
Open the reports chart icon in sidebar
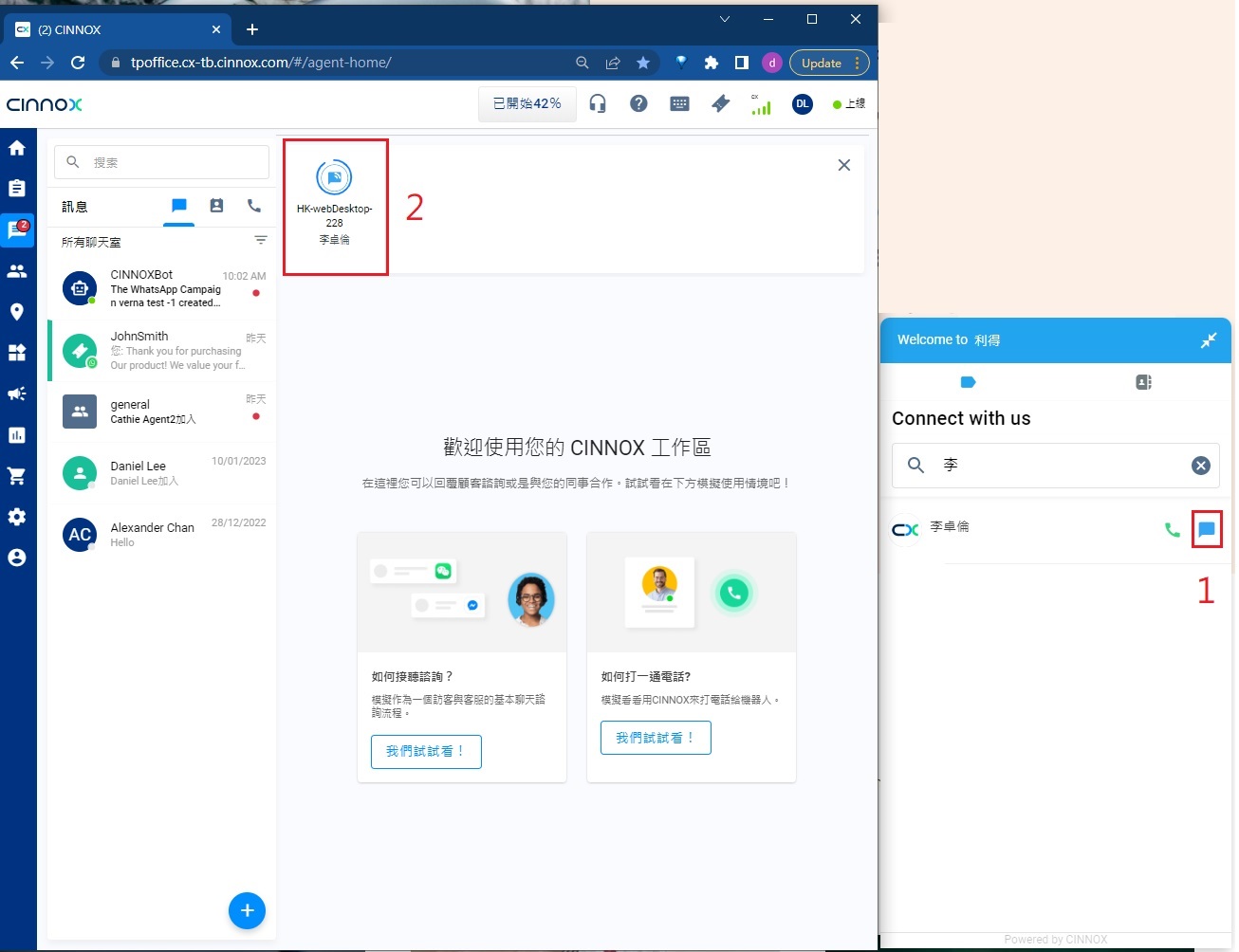17,434
